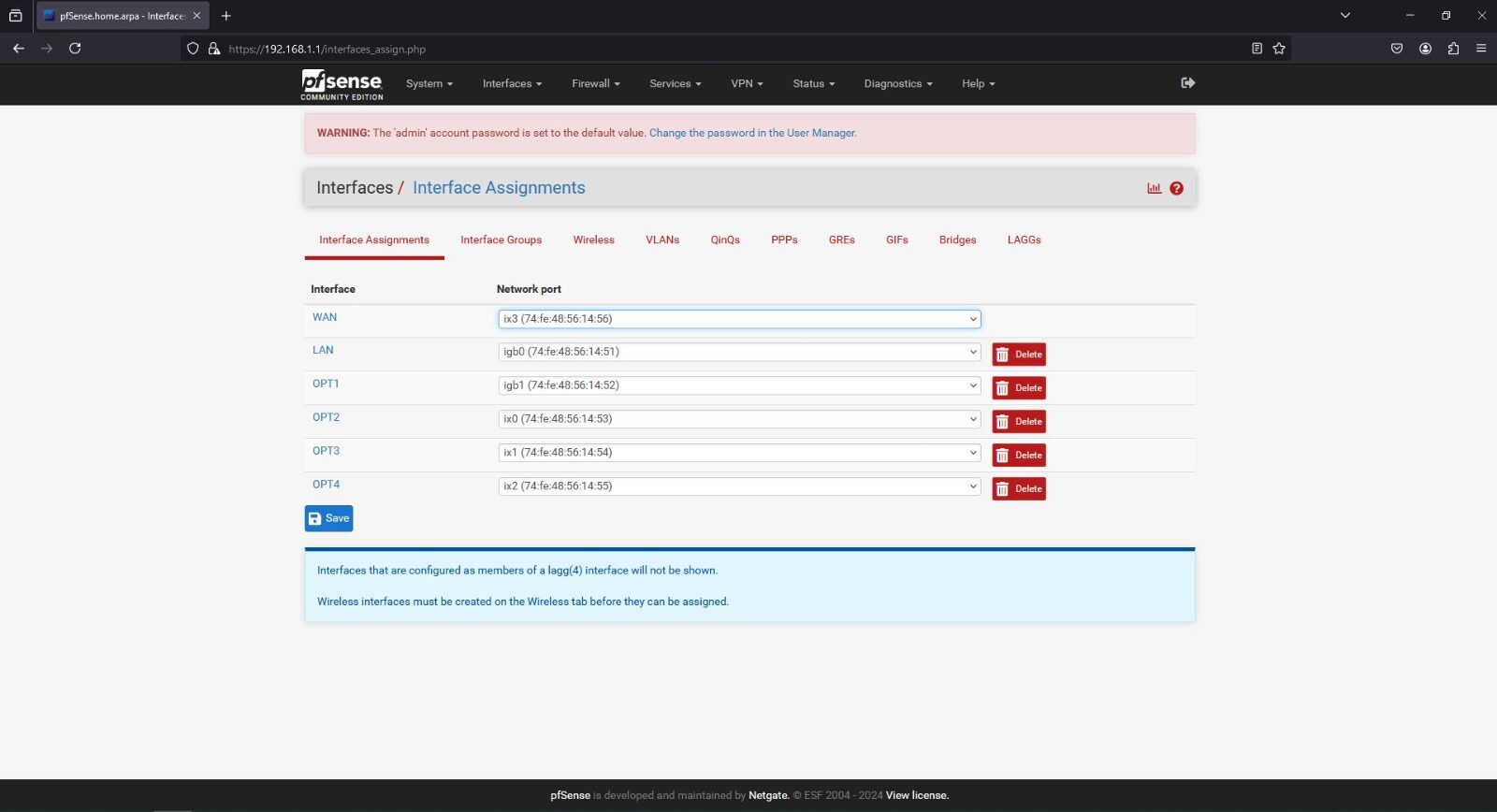Delete the OPT3 interface assignment
1497x812 pixels.
(x=1019, y=456)
